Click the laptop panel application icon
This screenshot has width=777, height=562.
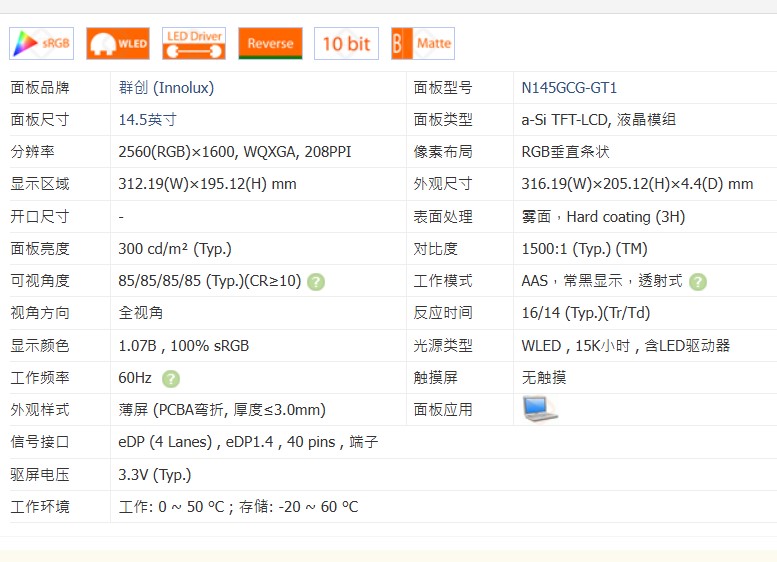point(540,409)
